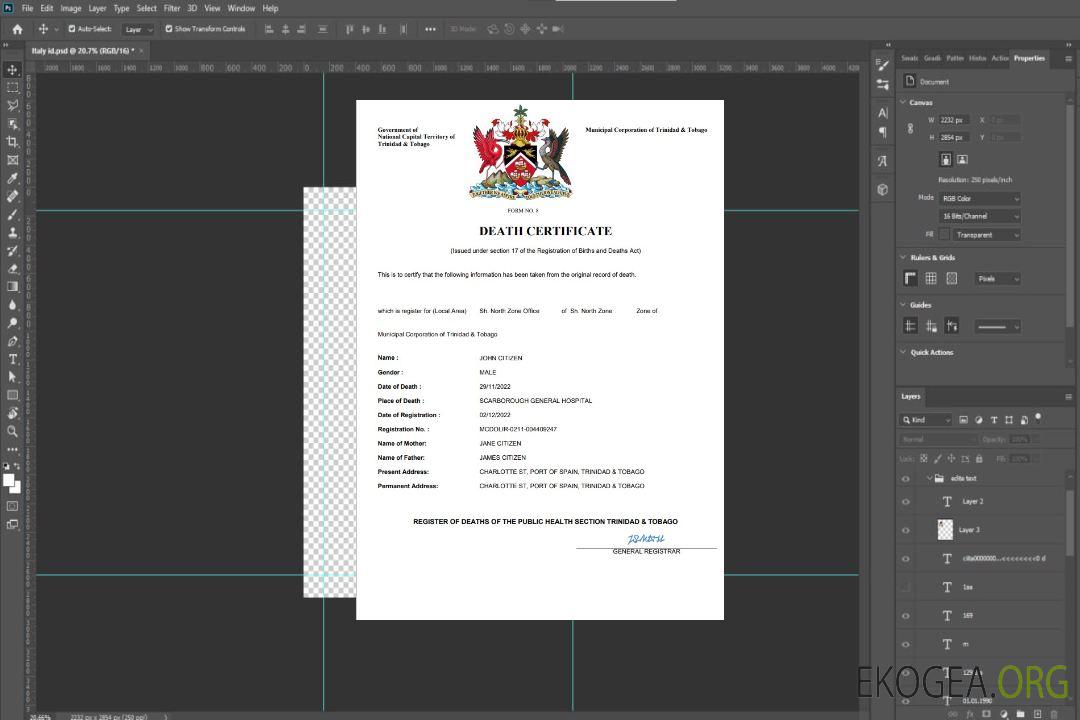Viewport: 1080px width, 720px height.
Task: Toggle Quick Mask mode icon
Action: 12,506
